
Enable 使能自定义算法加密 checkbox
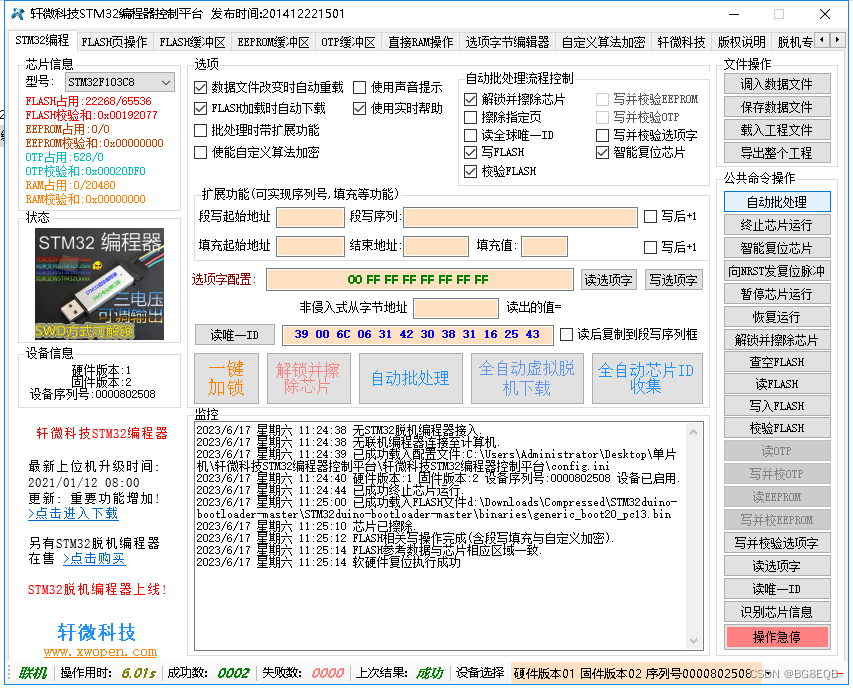[x=201, y=152]
